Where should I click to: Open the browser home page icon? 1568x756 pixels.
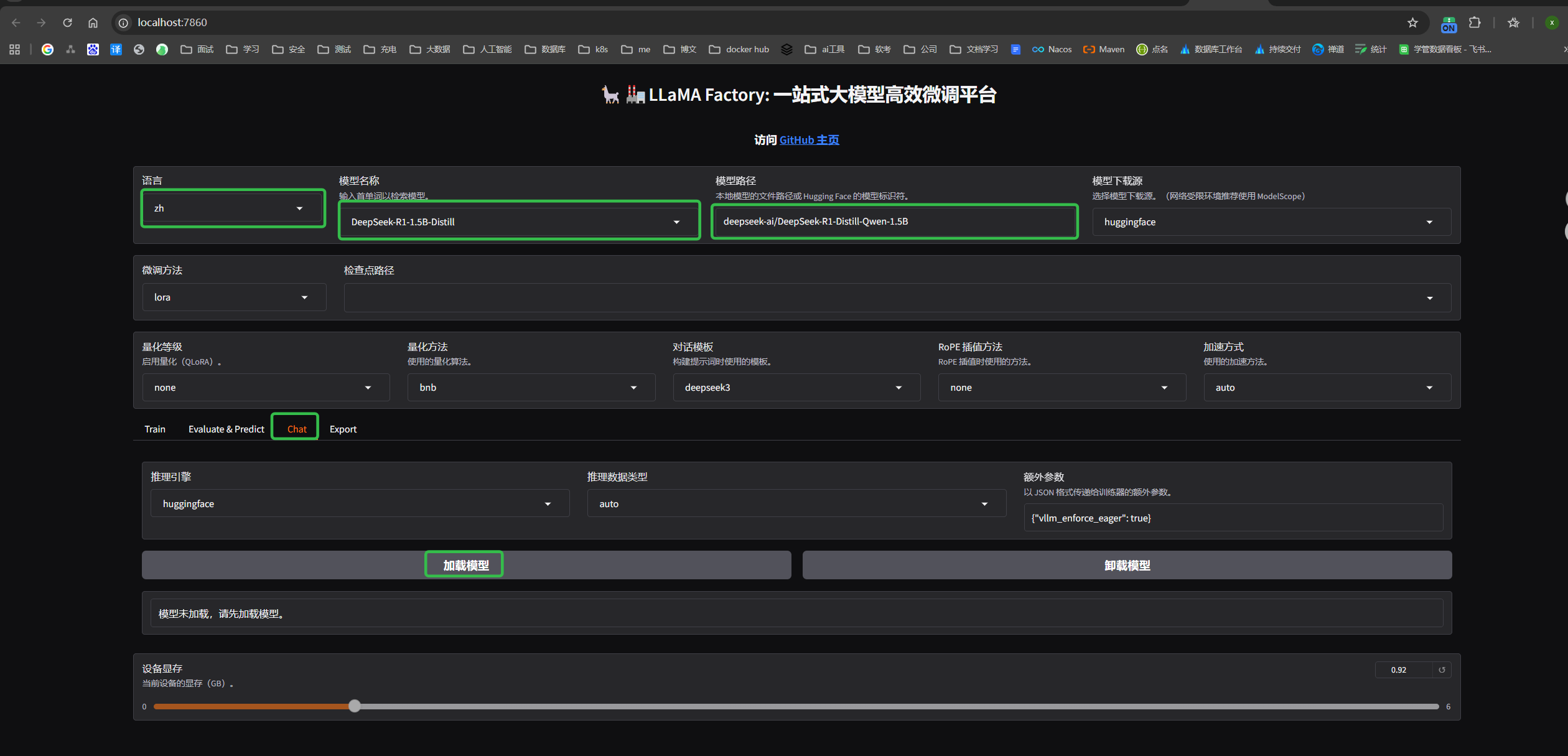(93, 22)
